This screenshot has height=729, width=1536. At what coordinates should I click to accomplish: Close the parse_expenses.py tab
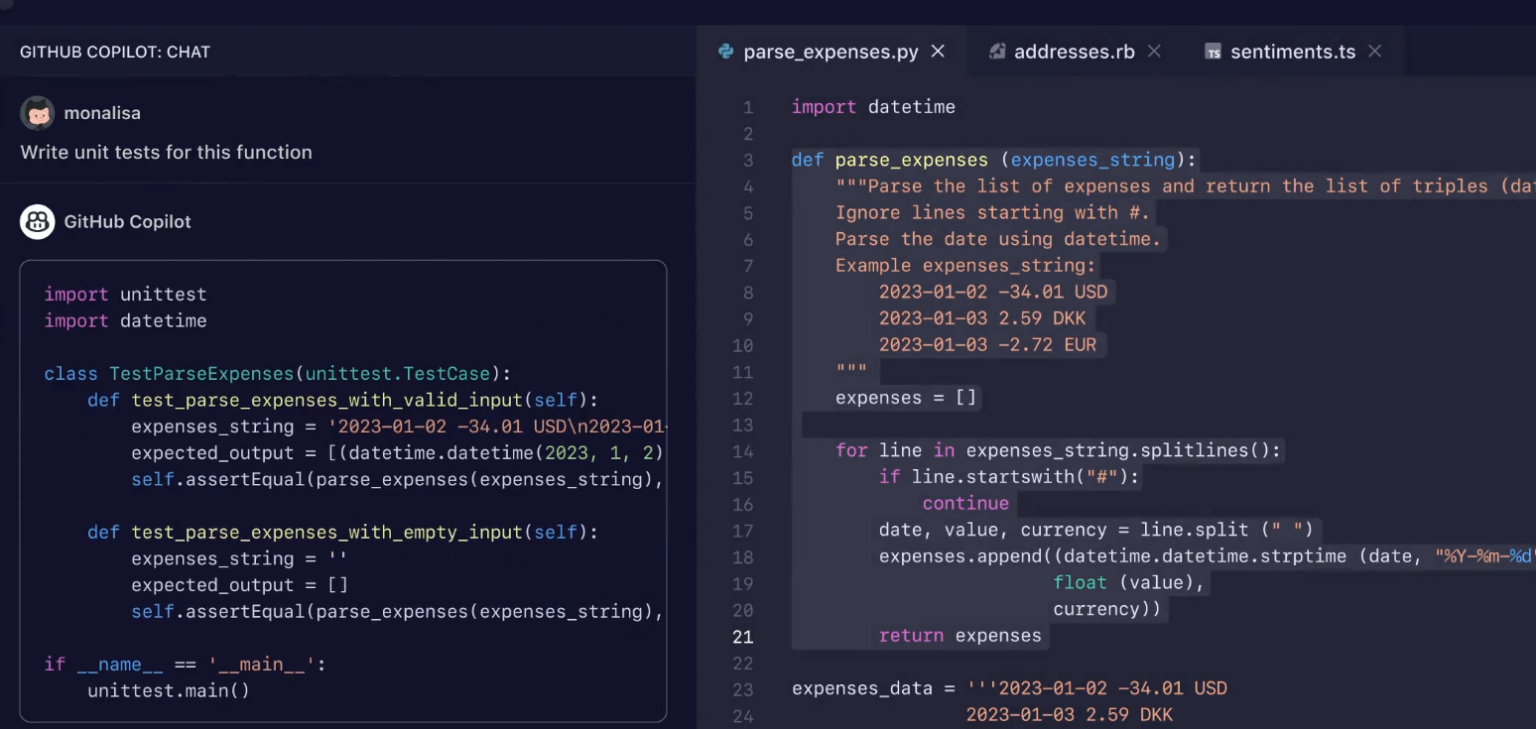tap(937, 50)
